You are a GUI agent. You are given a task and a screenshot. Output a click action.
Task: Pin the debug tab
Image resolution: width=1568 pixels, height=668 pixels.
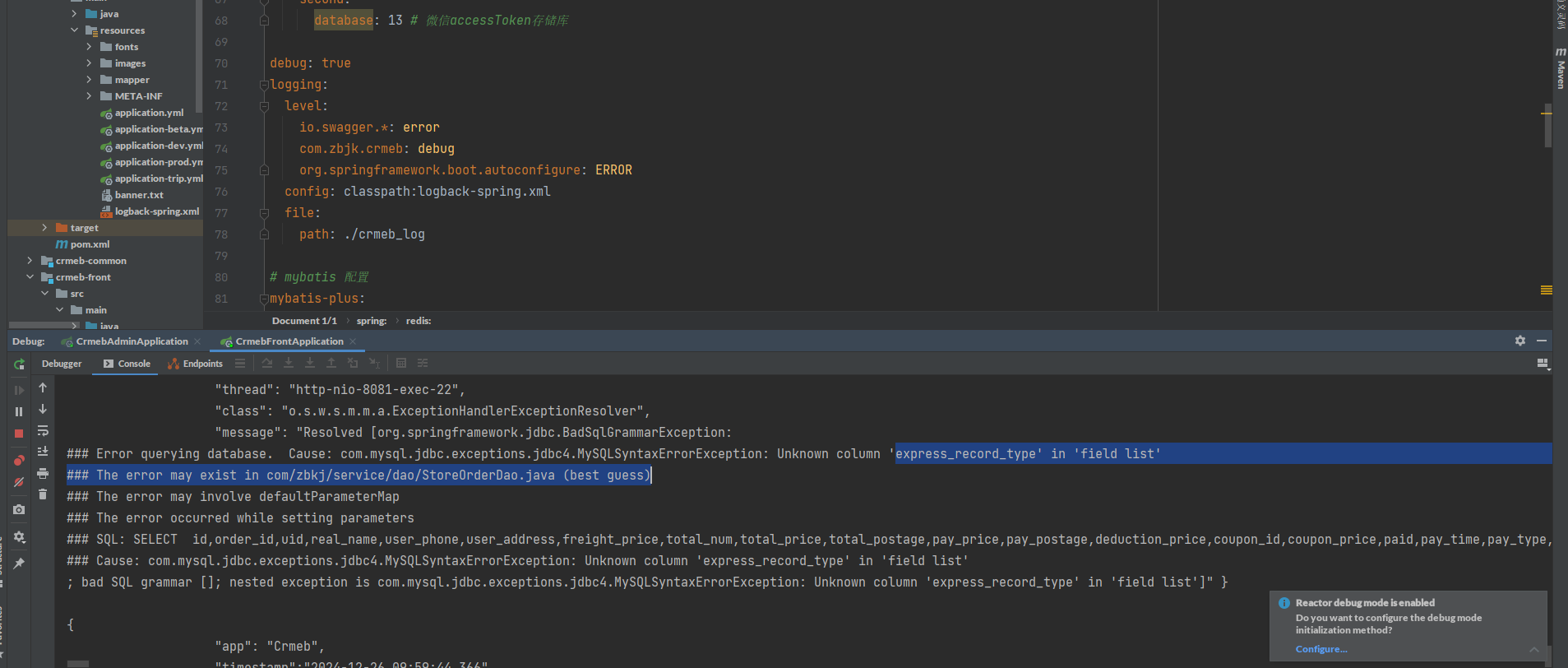(19, 564)
